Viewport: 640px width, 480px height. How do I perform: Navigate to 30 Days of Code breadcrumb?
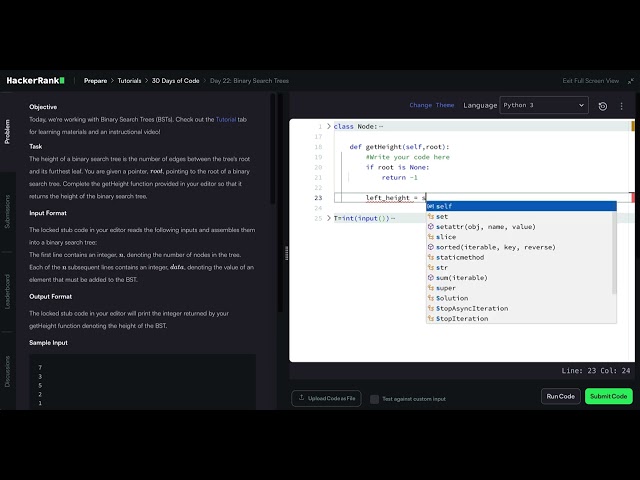point(176,81)
